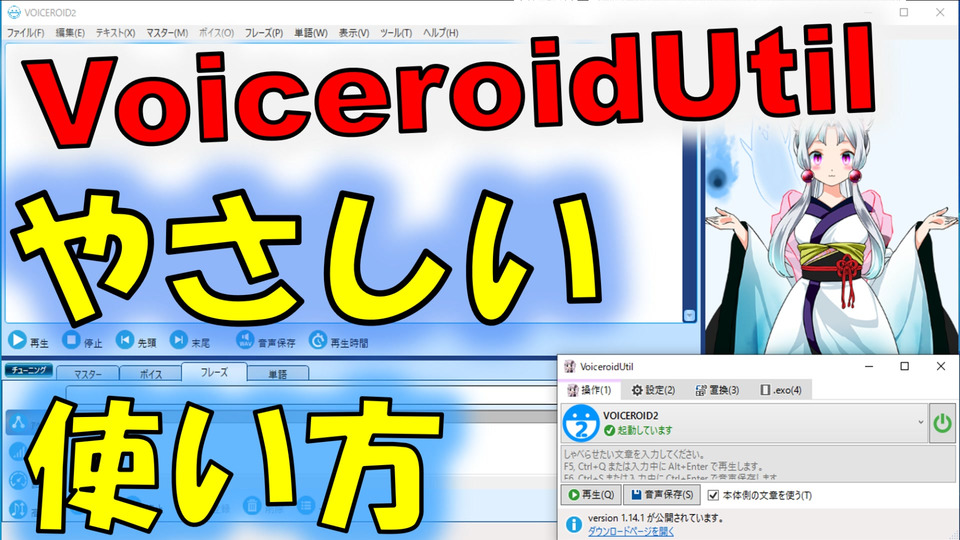This screenshot has width=960, height=540.
Task: Select the speed gauge tuning icon
Action: coord(18,481)
